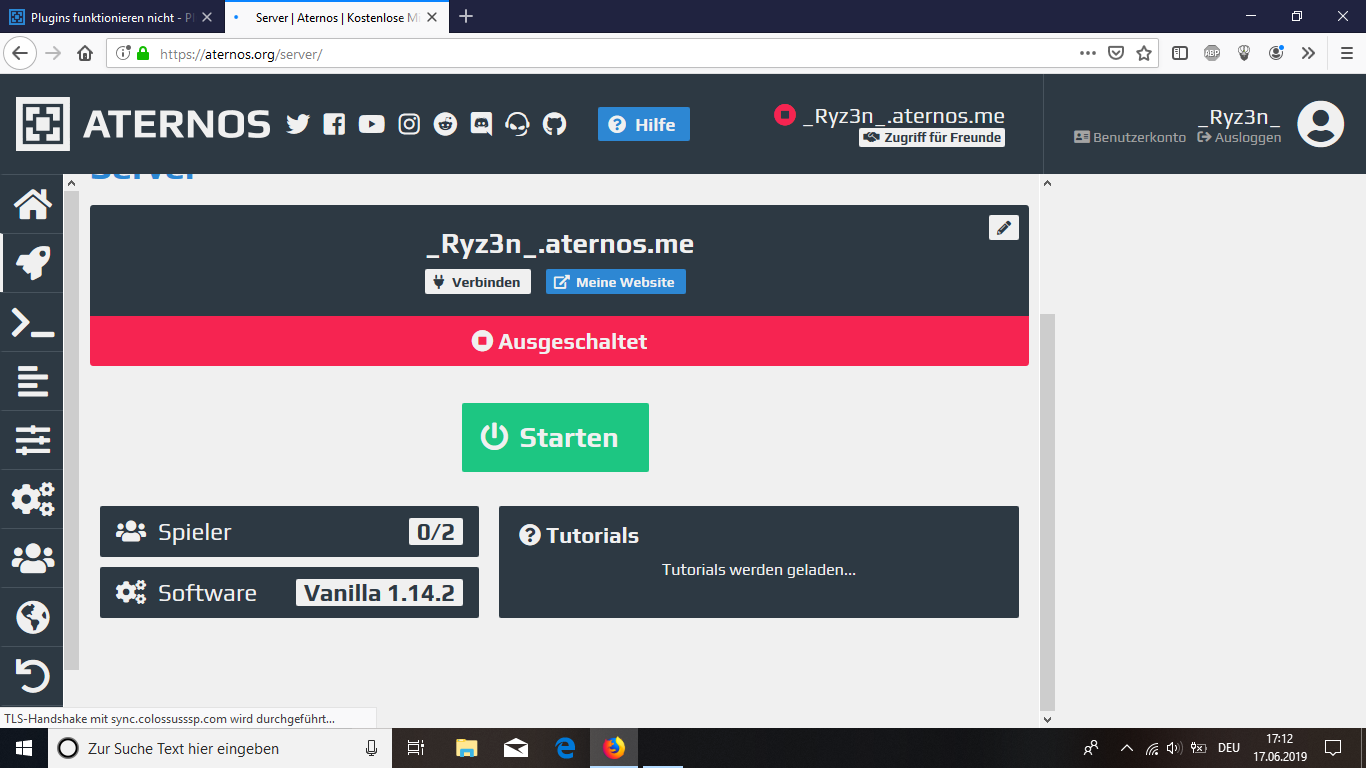Image resolution: width=1366 pixels, height=768 pixels.
Task: Expand the toolbar overflow chevrons
Action: click(x=1308, y=53)
